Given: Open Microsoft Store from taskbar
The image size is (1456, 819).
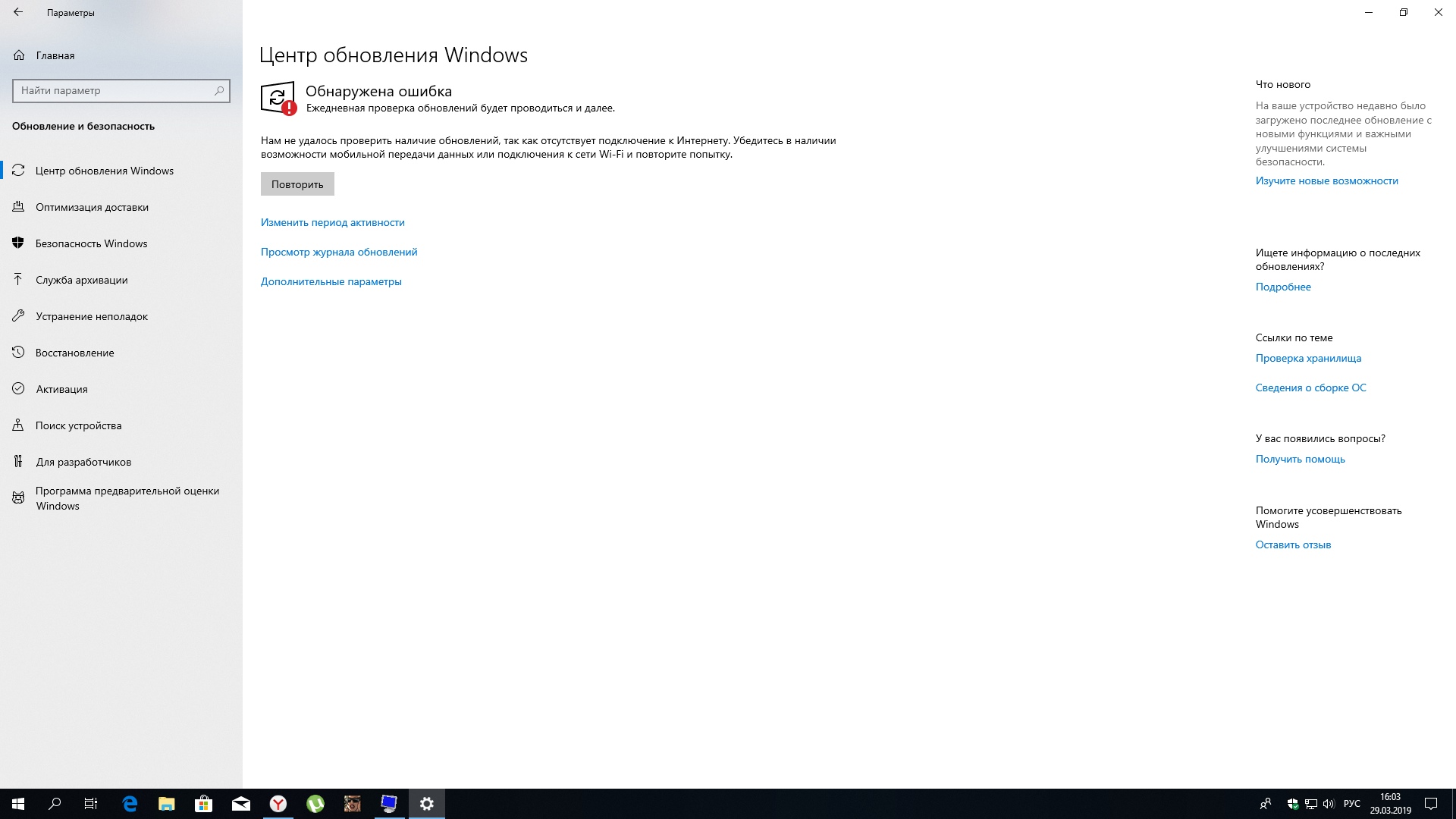Looking at the screenshot, I should [204, 804].
